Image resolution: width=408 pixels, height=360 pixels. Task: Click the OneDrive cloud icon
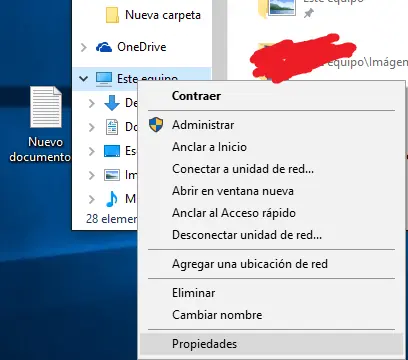click(x=104, y=47)
